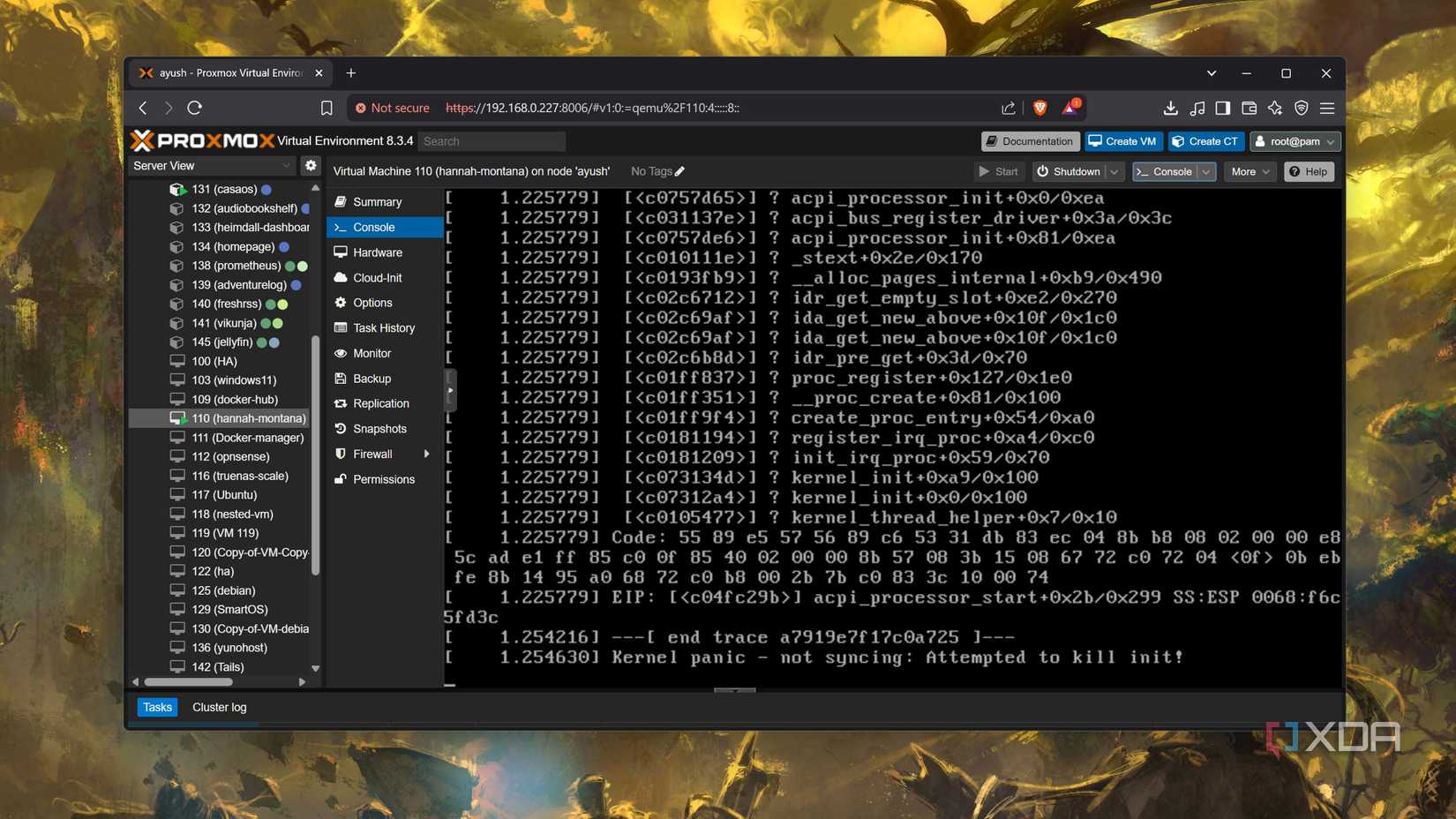Open the Replication panel
The height and width of the screenshot is (819, 1456).
pos(380,403)
